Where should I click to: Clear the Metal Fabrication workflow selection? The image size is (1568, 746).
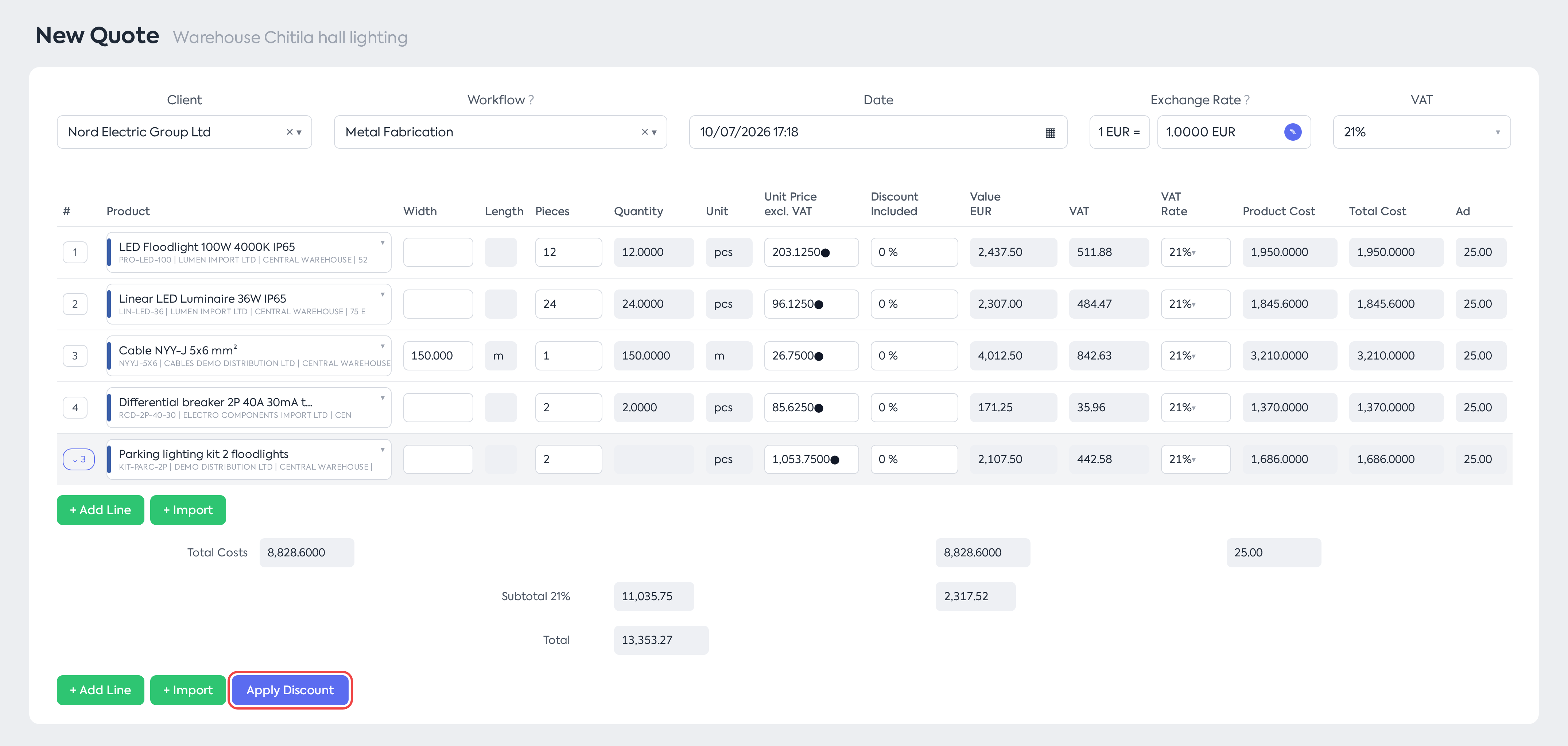tap(645, 132)
